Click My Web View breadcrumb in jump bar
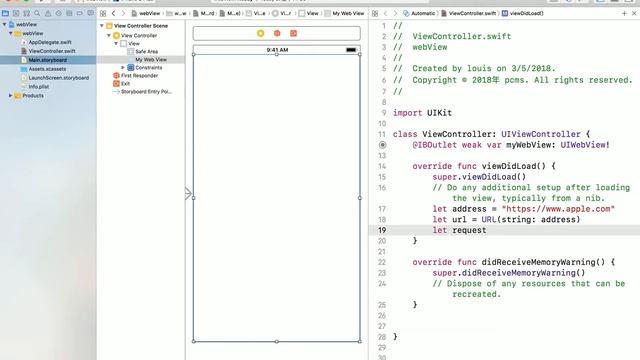640x360 pixels. click(x=344, y=13)
